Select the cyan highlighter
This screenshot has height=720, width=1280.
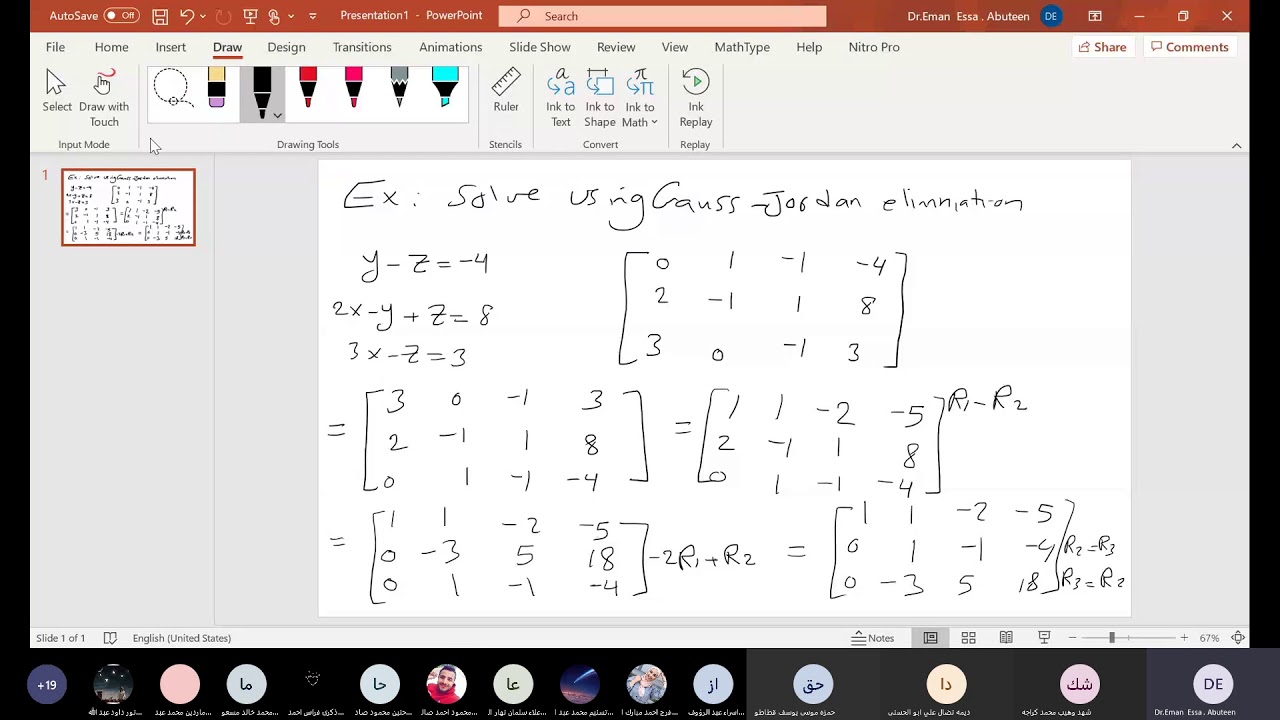pos(445,88)
